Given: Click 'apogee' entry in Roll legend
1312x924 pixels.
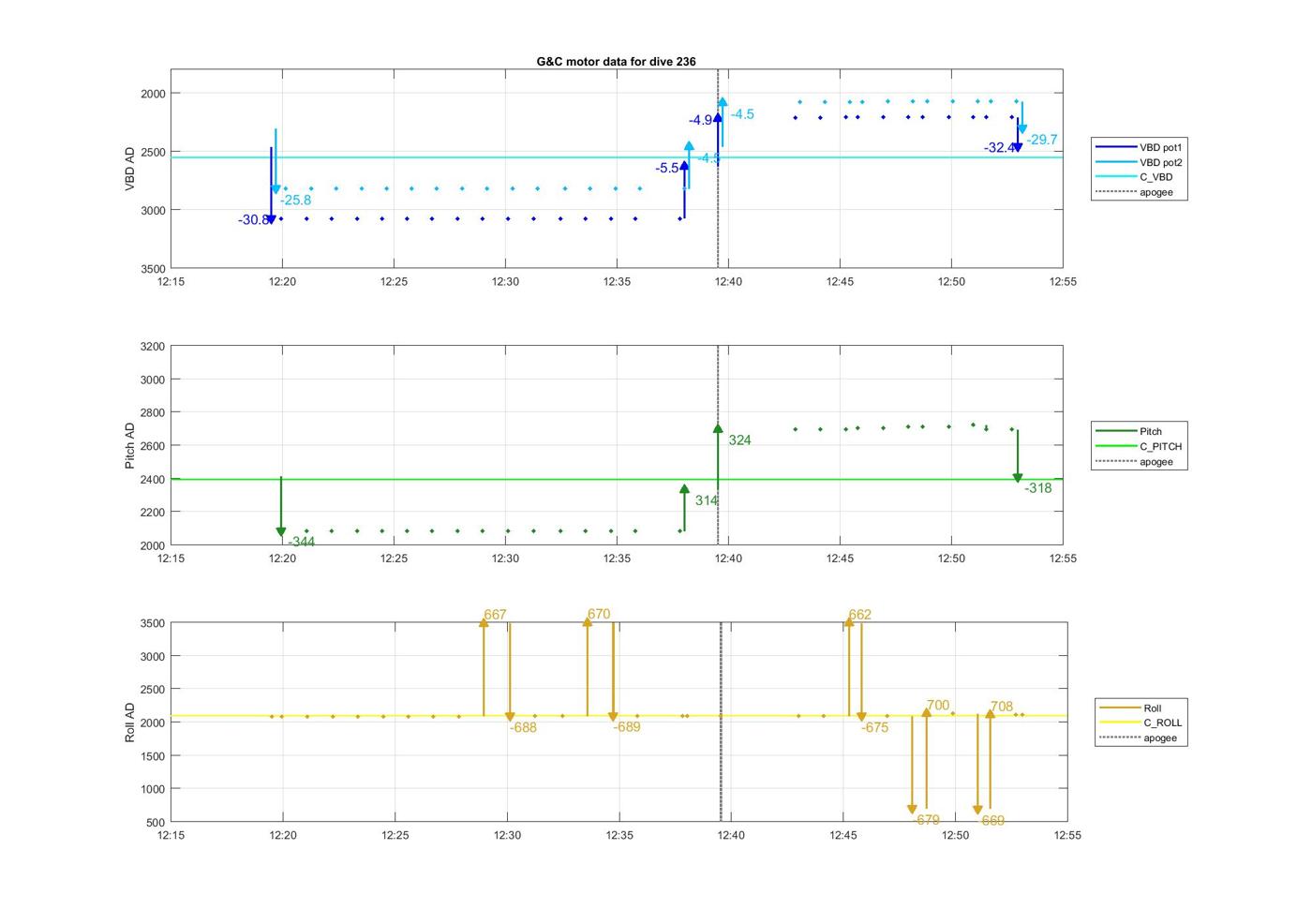Looking at the screenshot, I should click(x=1138, y=738).
